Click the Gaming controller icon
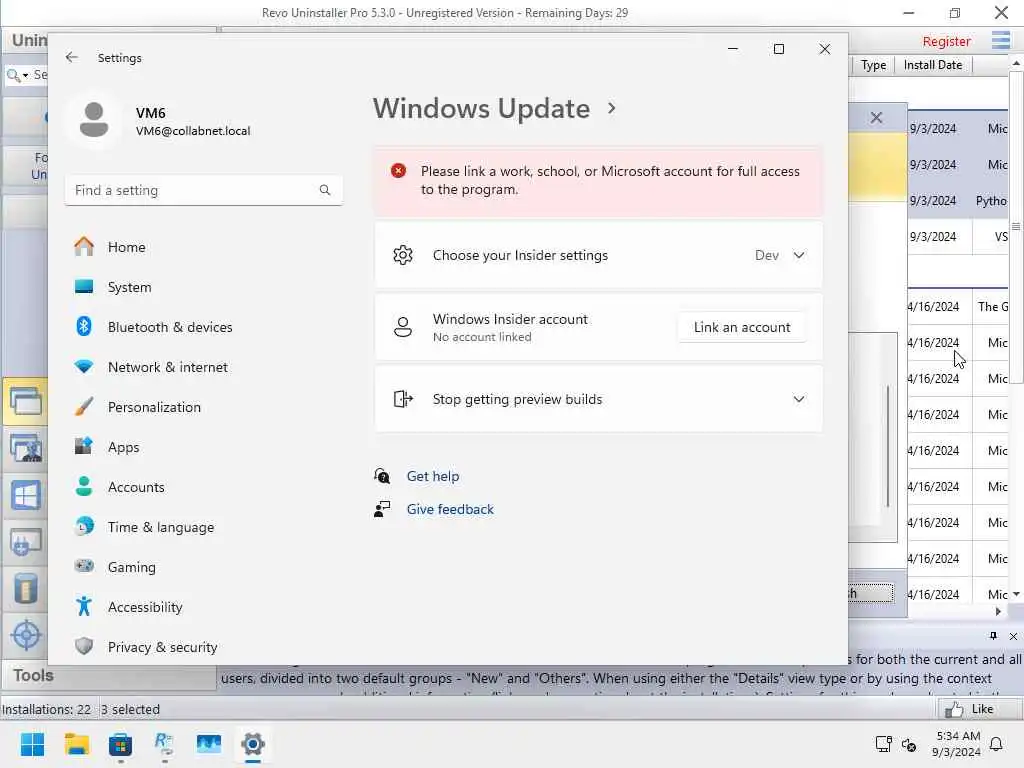The height and width of the screenshot is (768, 1024). (84, 566)
